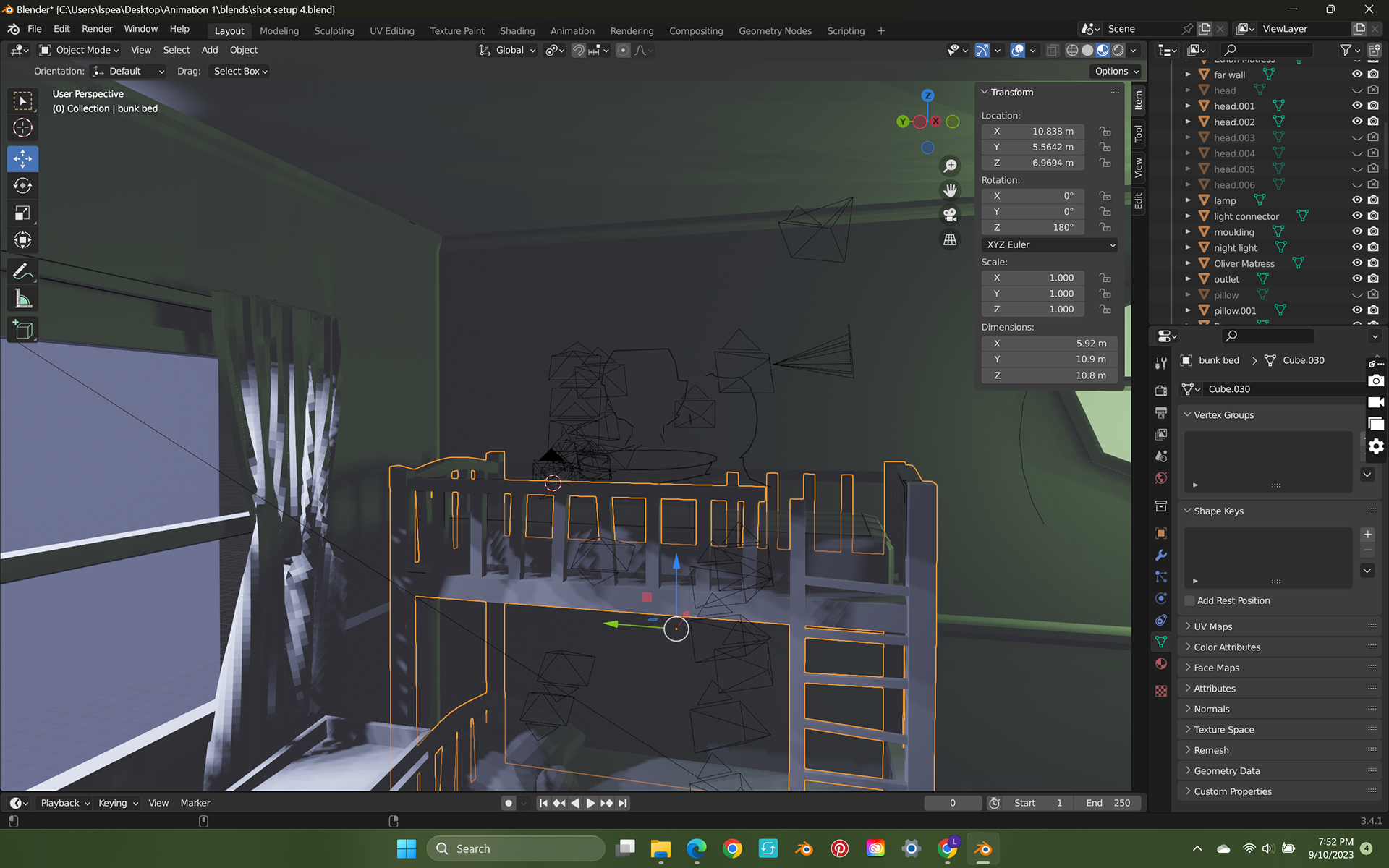Click Scale Z value field
Image resolution: width=1389 pixels, height=868 pixels.
tap(1033, 309)
